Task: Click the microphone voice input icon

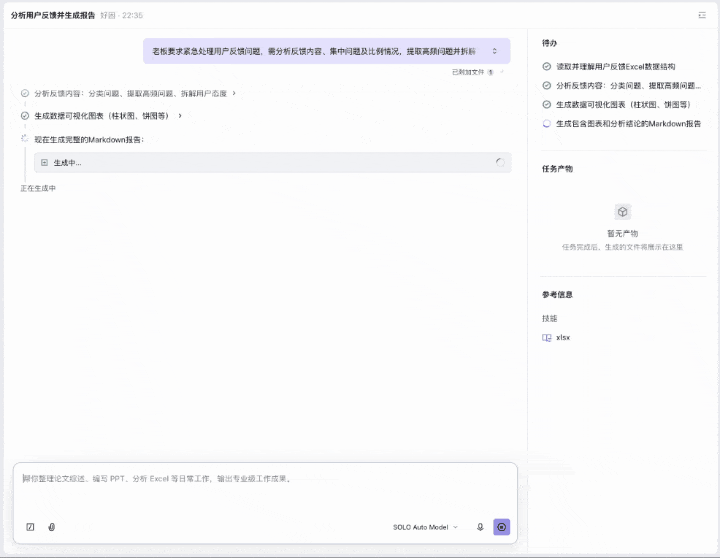Action: pos(480,527)
